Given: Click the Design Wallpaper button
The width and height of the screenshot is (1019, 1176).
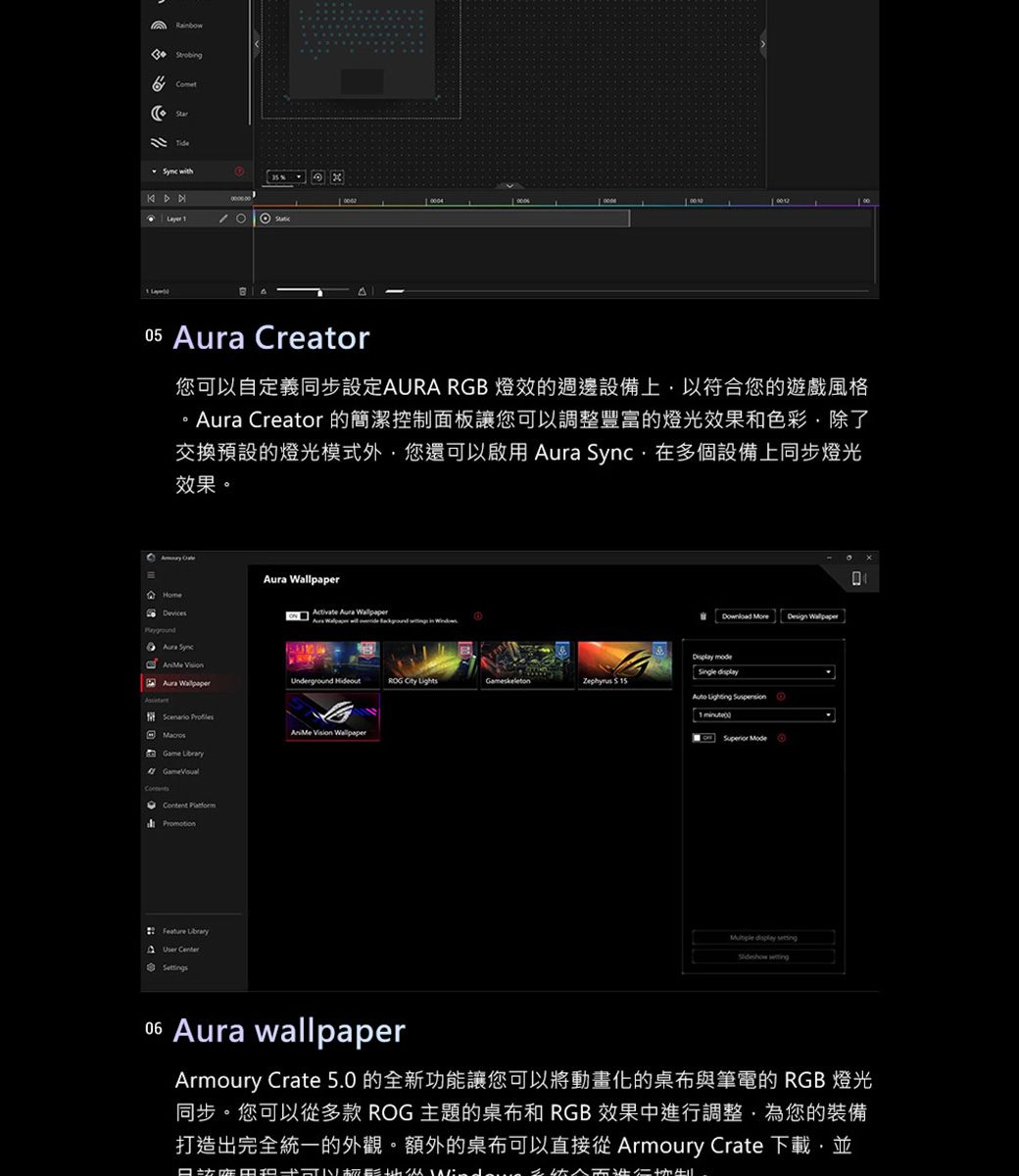Looking at the screenshot, I should pos(812,616).
